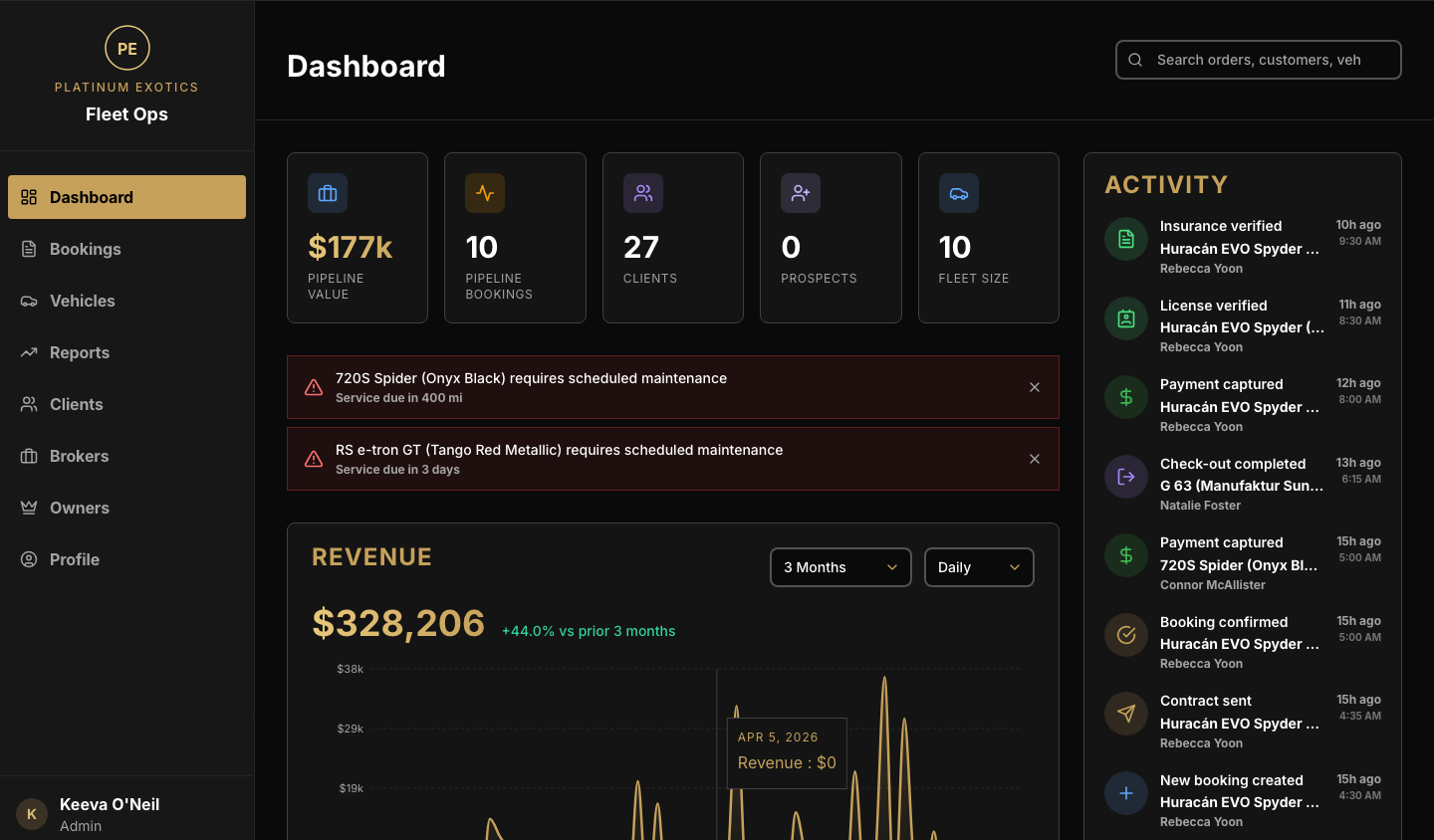The height and width of the screenshot is (840, 1434).
Task: Click Connor McAllister in activity feed
Action: [1213, 585]
